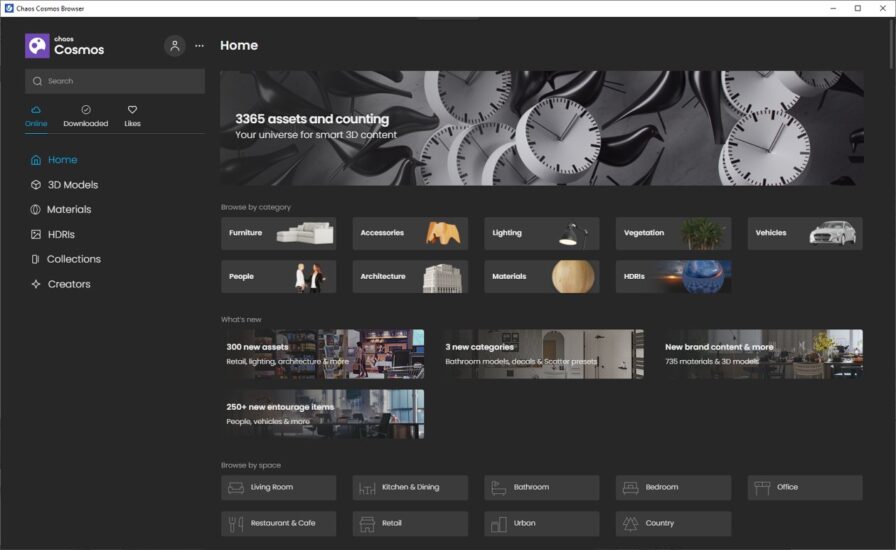Open 3D Models in the sidebar
This screenshot has width=896, height=550.
pyautogui.click(x=72, y=185)
